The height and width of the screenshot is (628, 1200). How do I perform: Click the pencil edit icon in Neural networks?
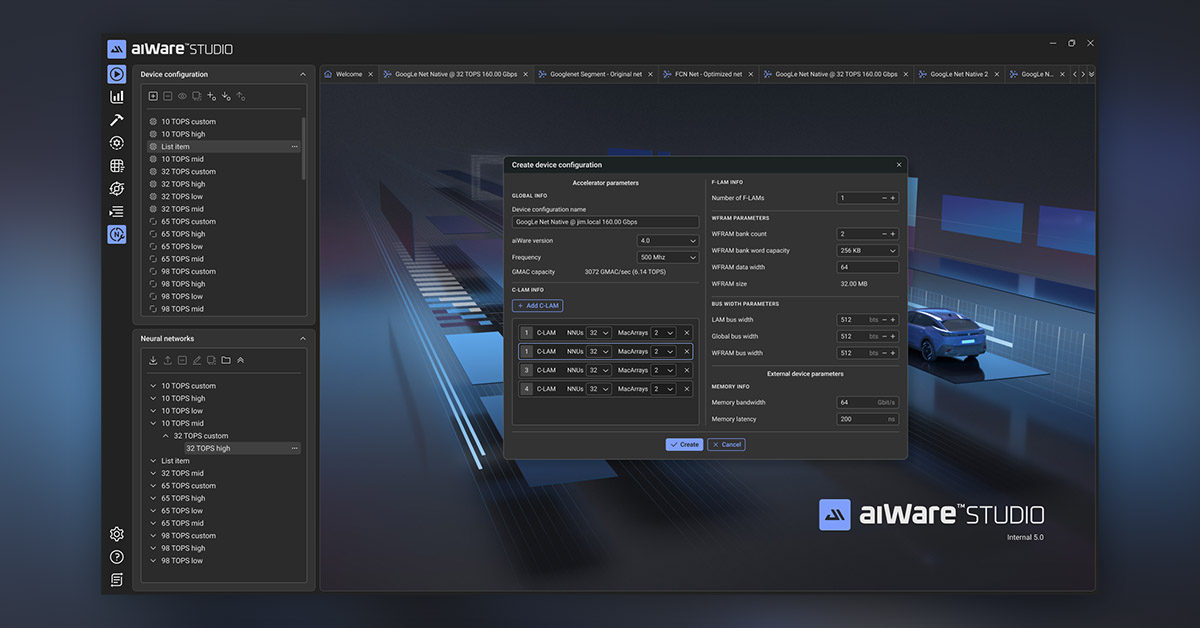(x=197, y=360)
